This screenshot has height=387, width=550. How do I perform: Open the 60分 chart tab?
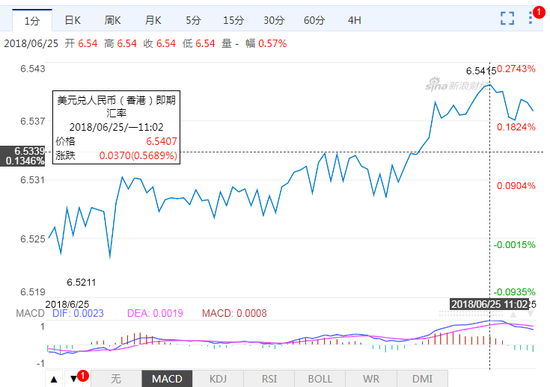(x=314, y=20)
